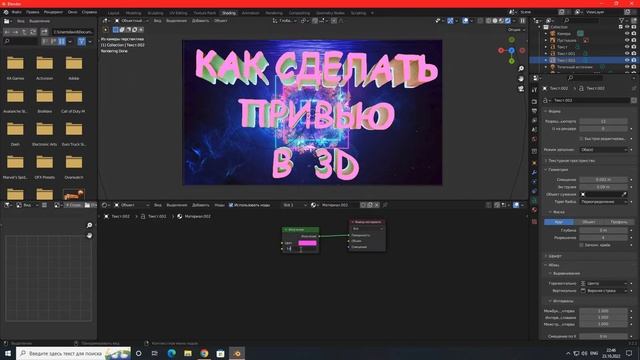The image size is (640, 360).
Task: Open the Окно menu in the top bar
Action: 72,12
